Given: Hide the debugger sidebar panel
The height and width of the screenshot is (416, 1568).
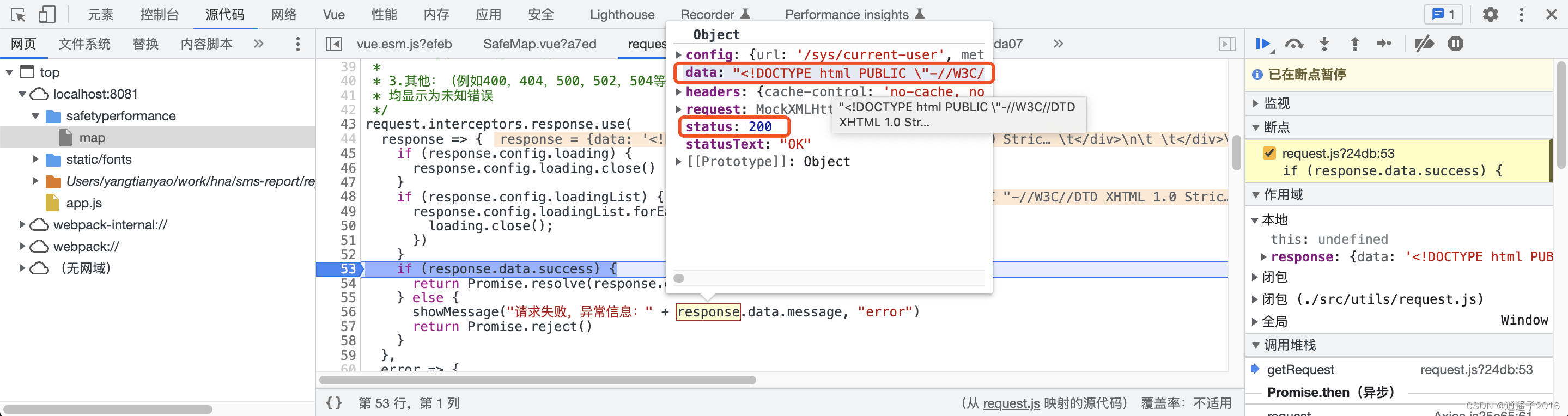Looking at the screenshot, I should (x=1227, y=44).
